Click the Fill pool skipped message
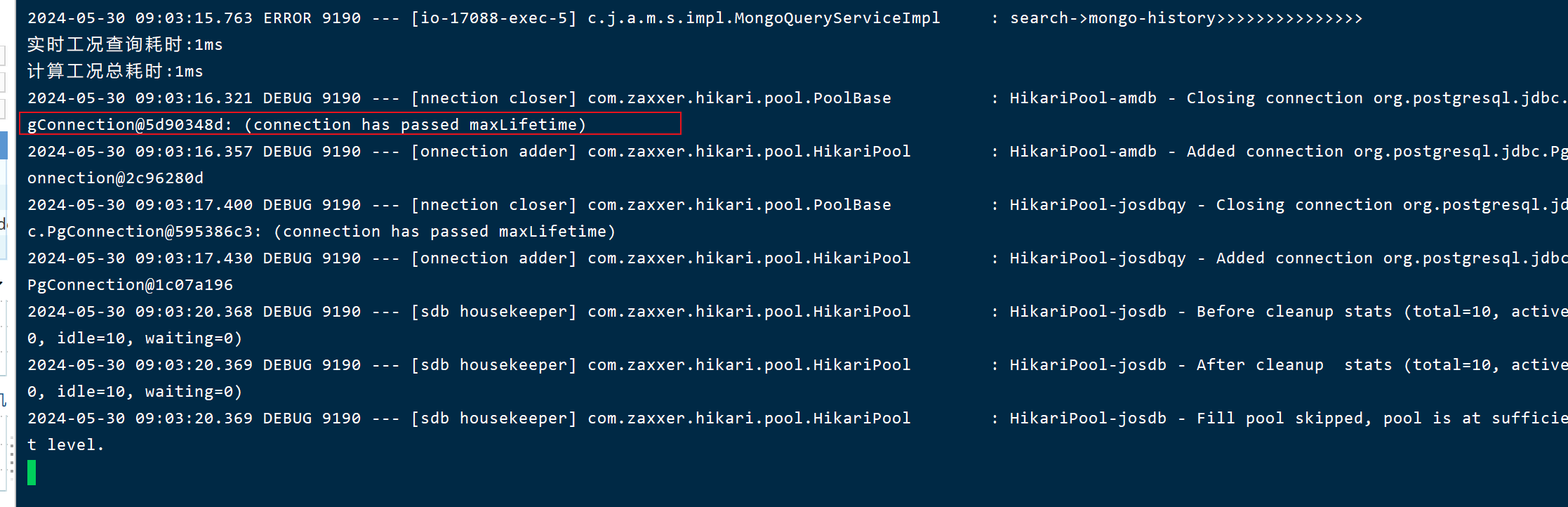 pyautogui.click(x=1289, y=419)
